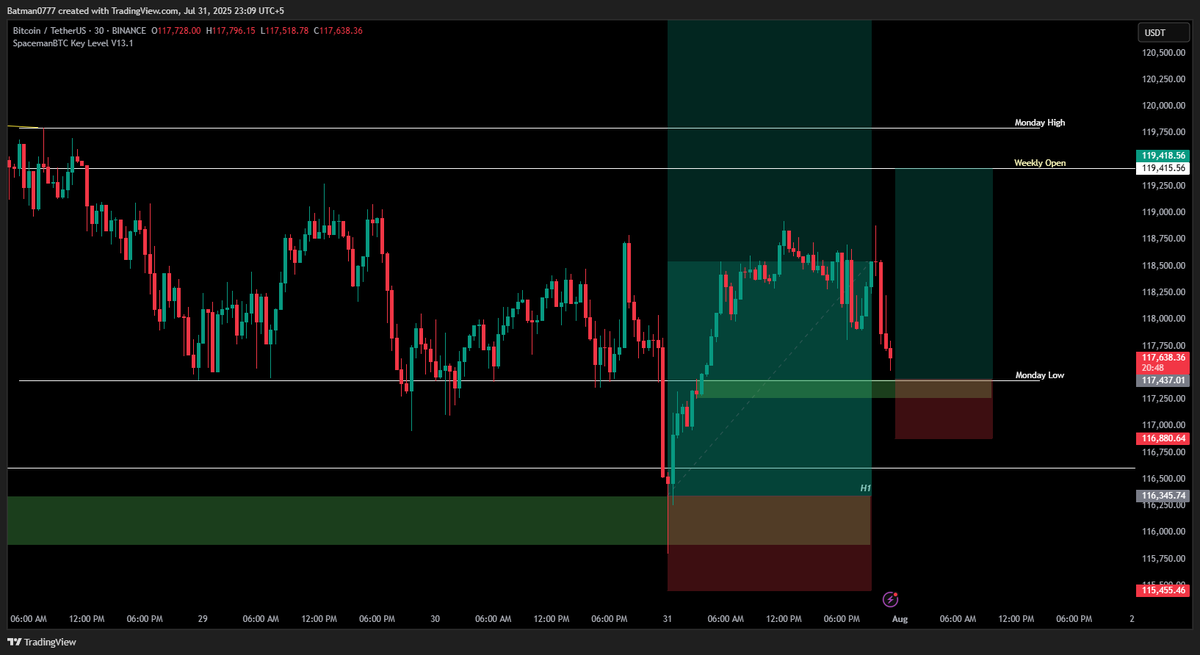Viewport: 1200px width, 655px height.
Task: Click the H1 label on the chart
Action: 866,488
